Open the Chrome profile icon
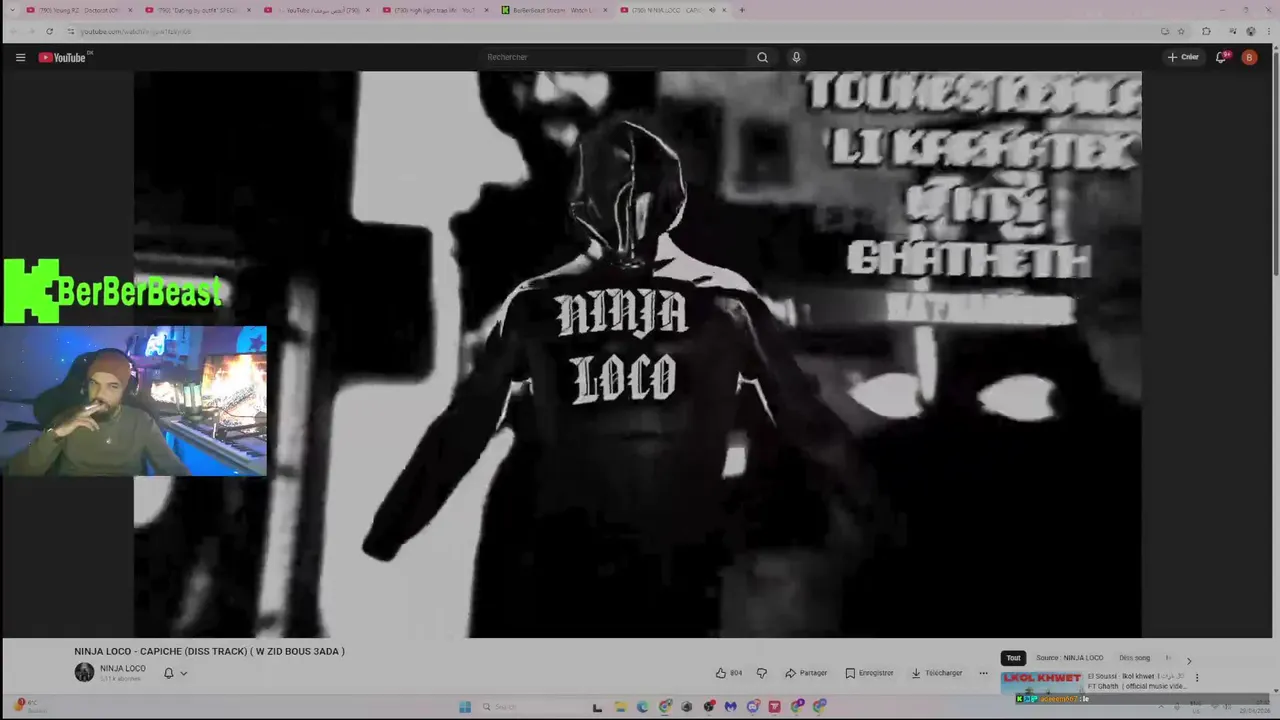This screenshot has width=1280, height=720. (1250, 31)
